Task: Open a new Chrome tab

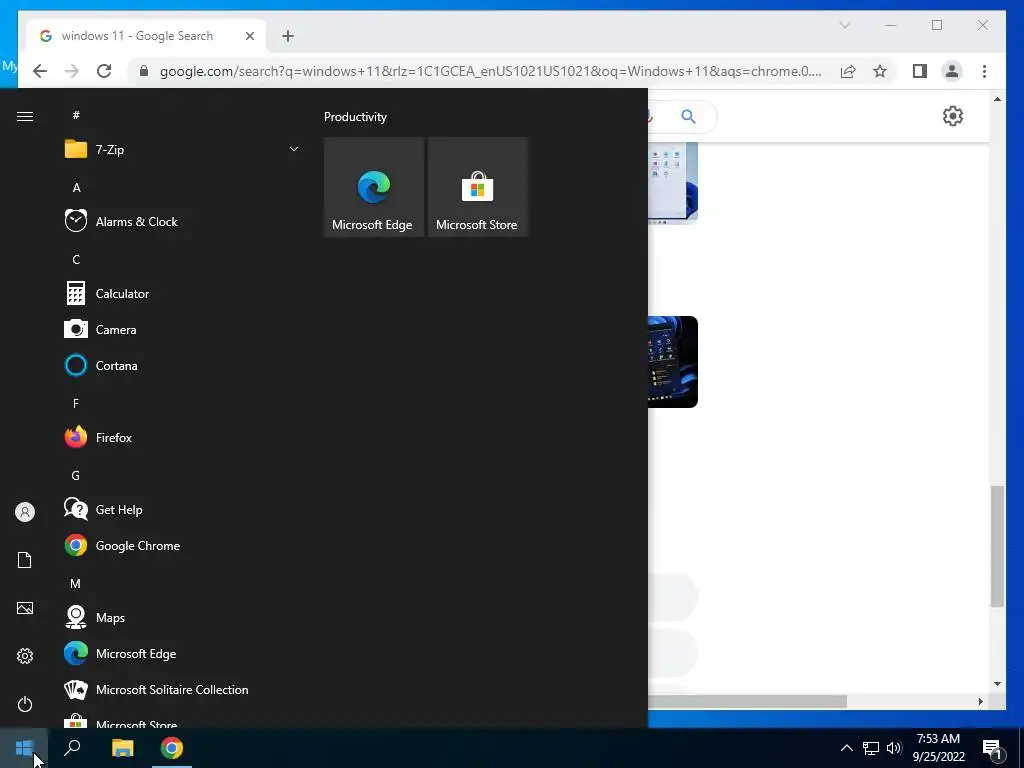Action: point(288,36)
